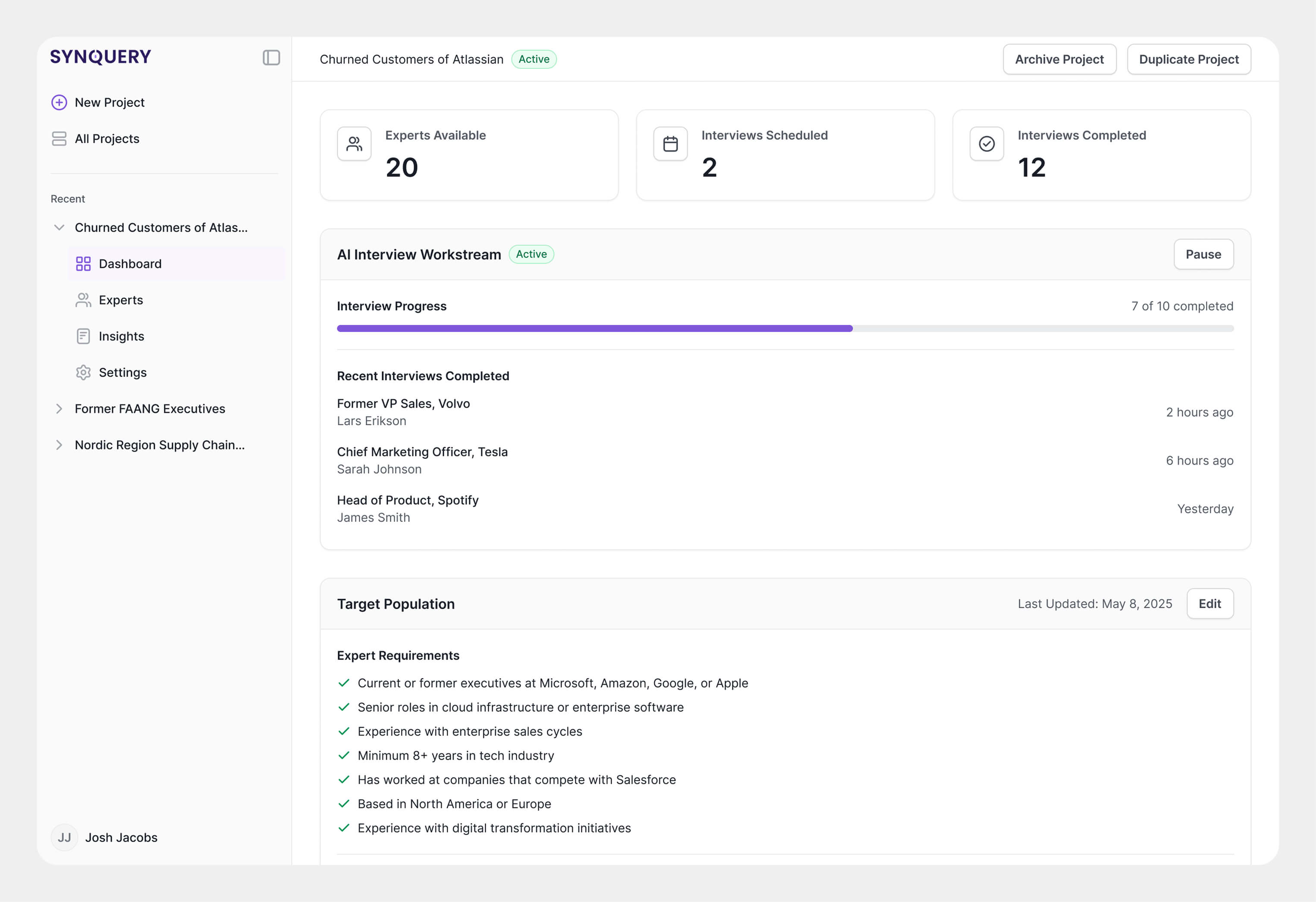This screenshot has width=1316, height=902.
Task: View All Projects
Action: click(x=95, y=139)
